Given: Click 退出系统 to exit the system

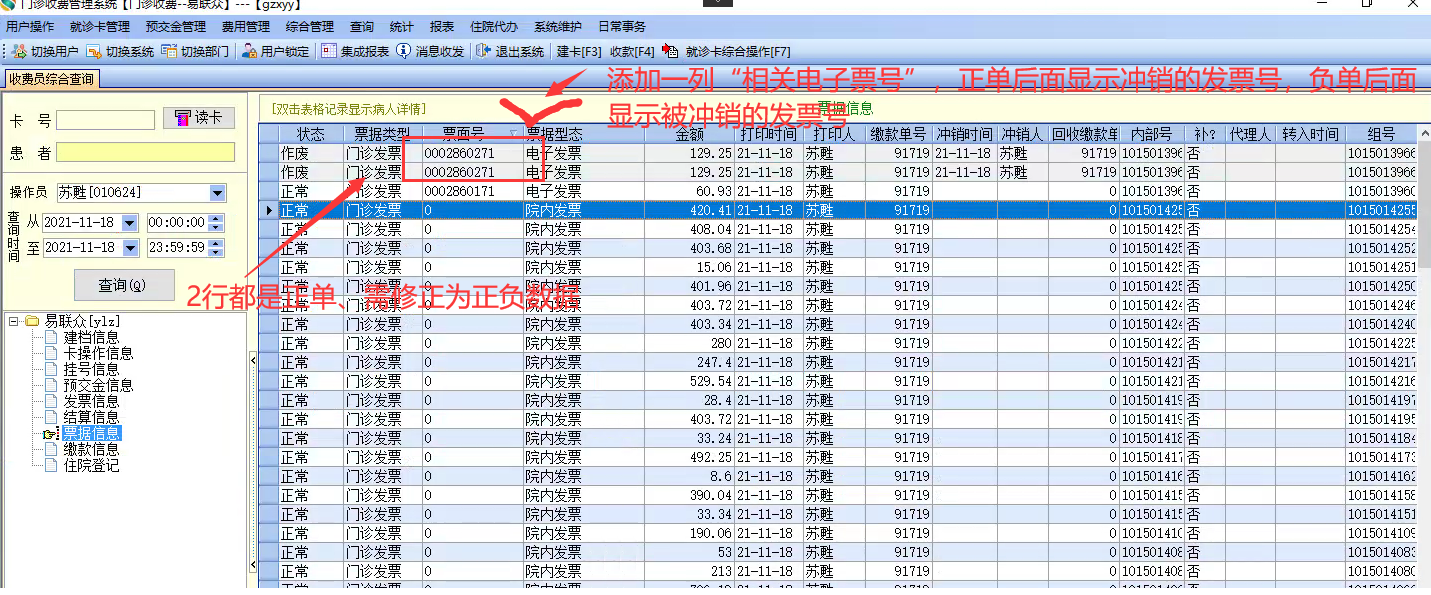Looking at the screenshot, I should coord(510,51).
